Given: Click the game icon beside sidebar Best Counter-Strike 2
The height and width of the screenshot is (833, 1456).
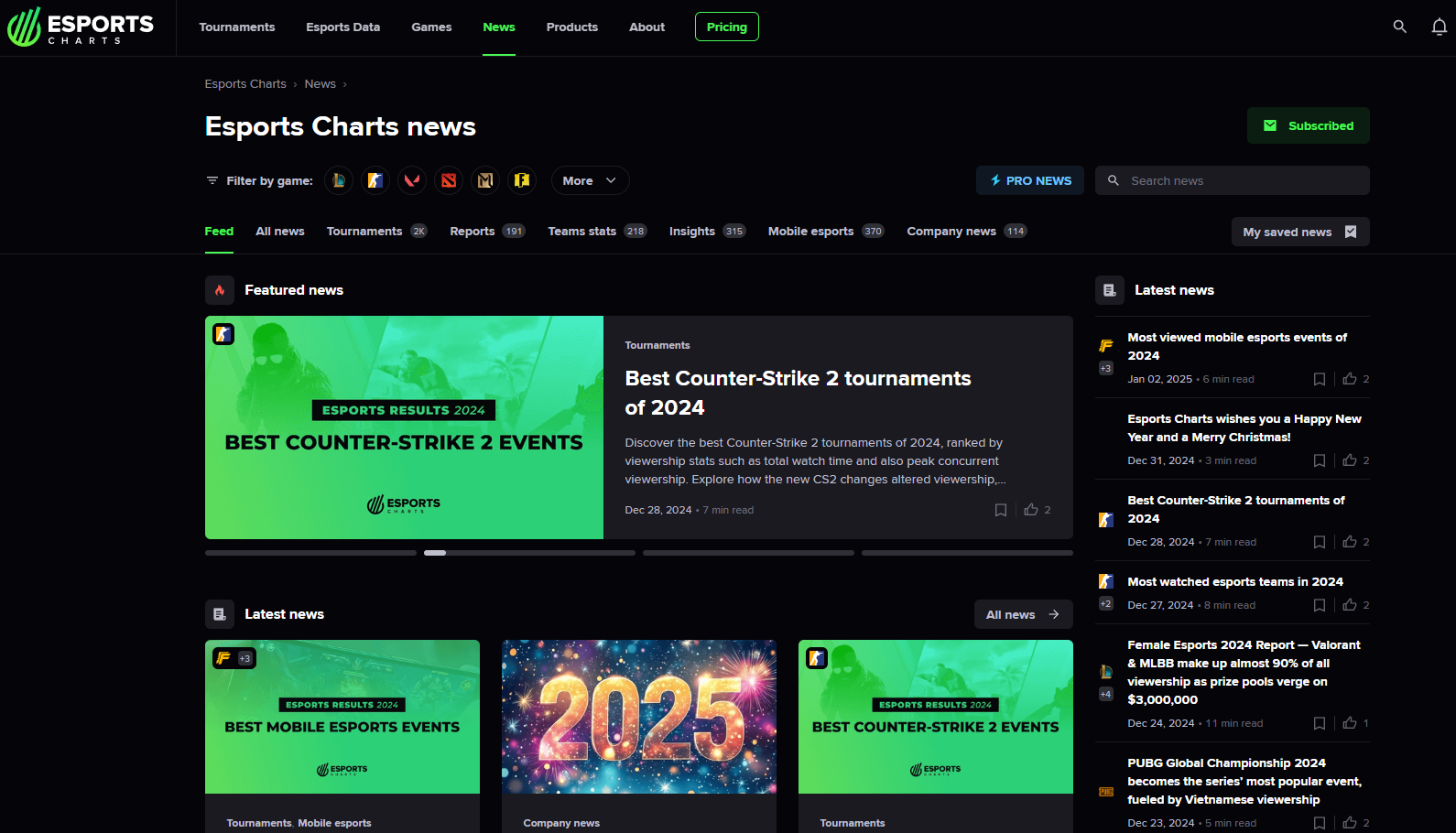Looking at the screenshot, I should tap(1106, 520).
